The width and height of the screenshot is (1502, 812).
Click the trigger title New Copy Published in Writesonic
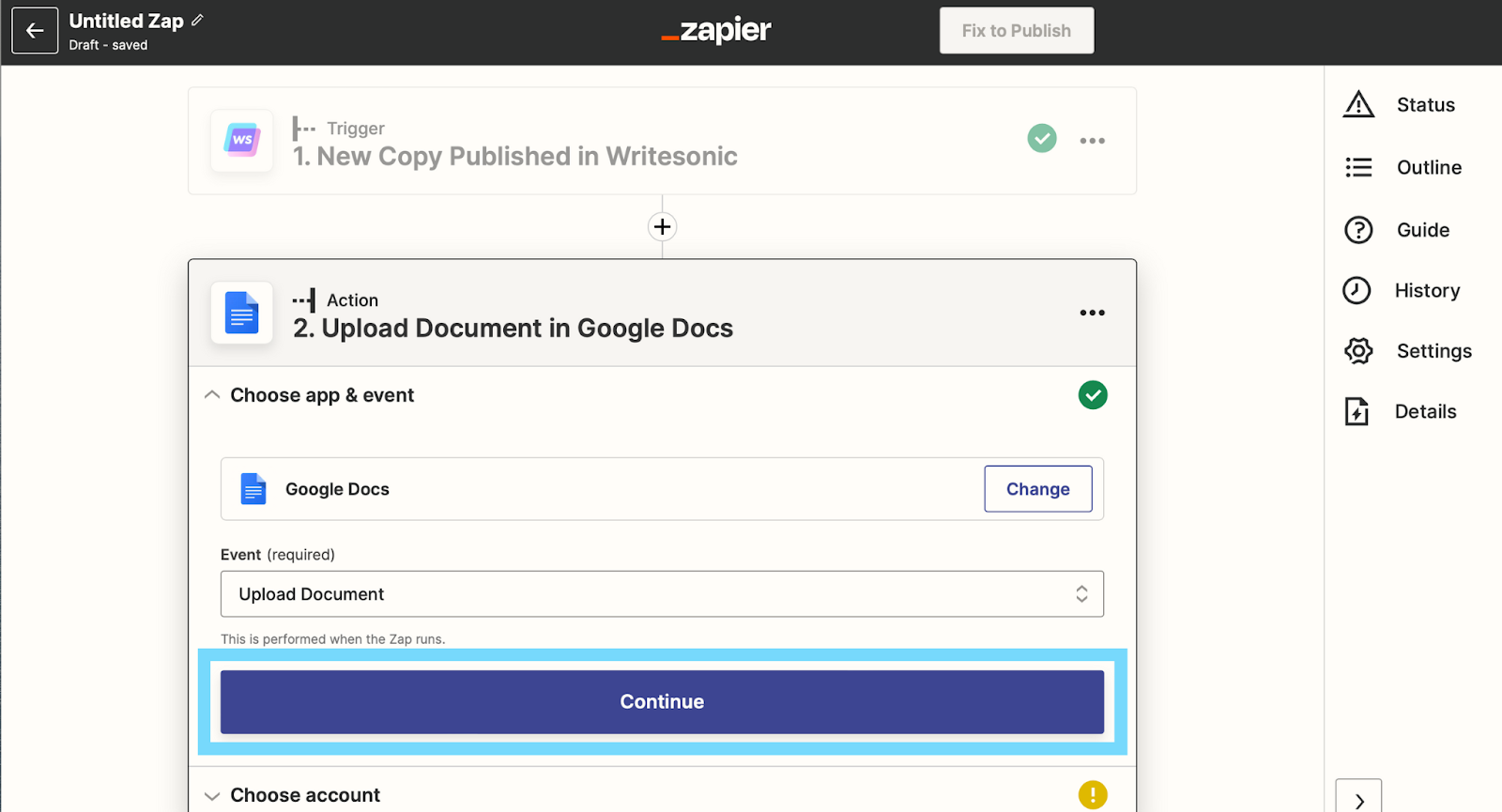pyautogui.click(x=514, y=156)
